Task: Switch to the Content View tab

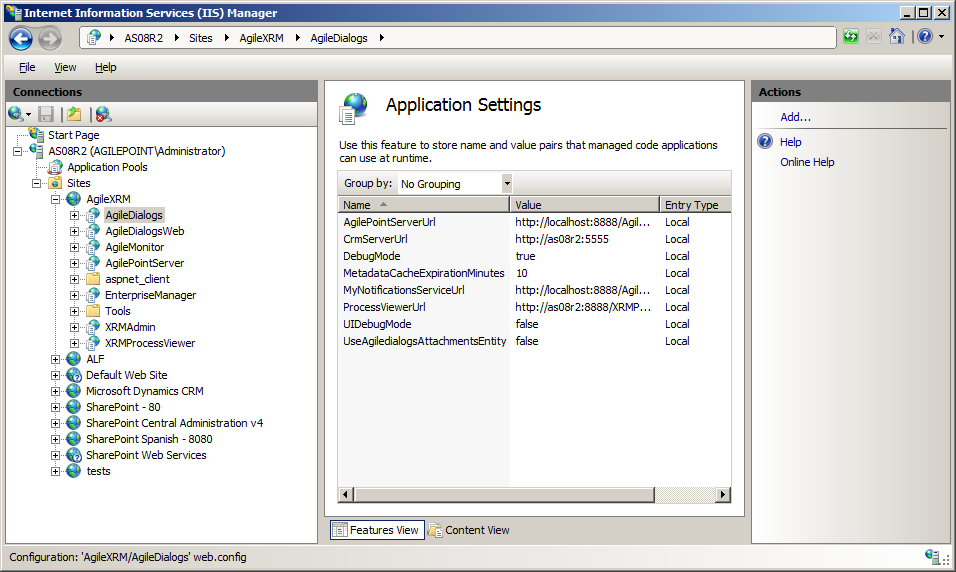Action: pos(469,530)
